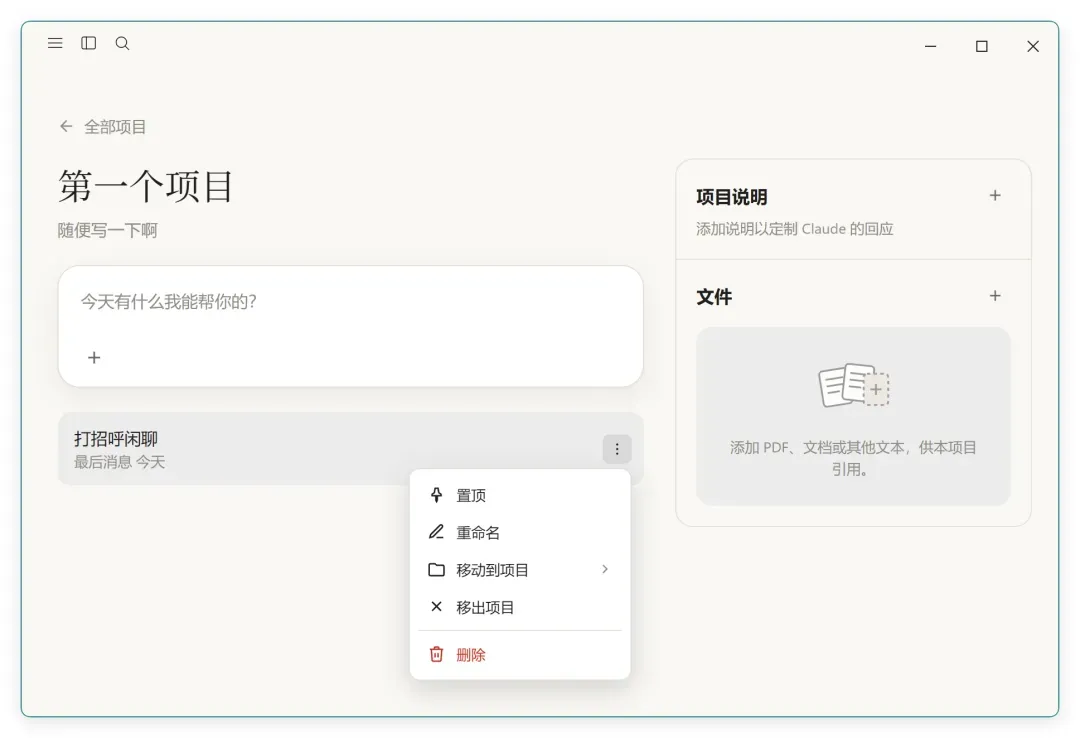Screen dimensions: 1080x738
Task: Click the X icon next to 移出项目
Action: (x=437, y=606)
